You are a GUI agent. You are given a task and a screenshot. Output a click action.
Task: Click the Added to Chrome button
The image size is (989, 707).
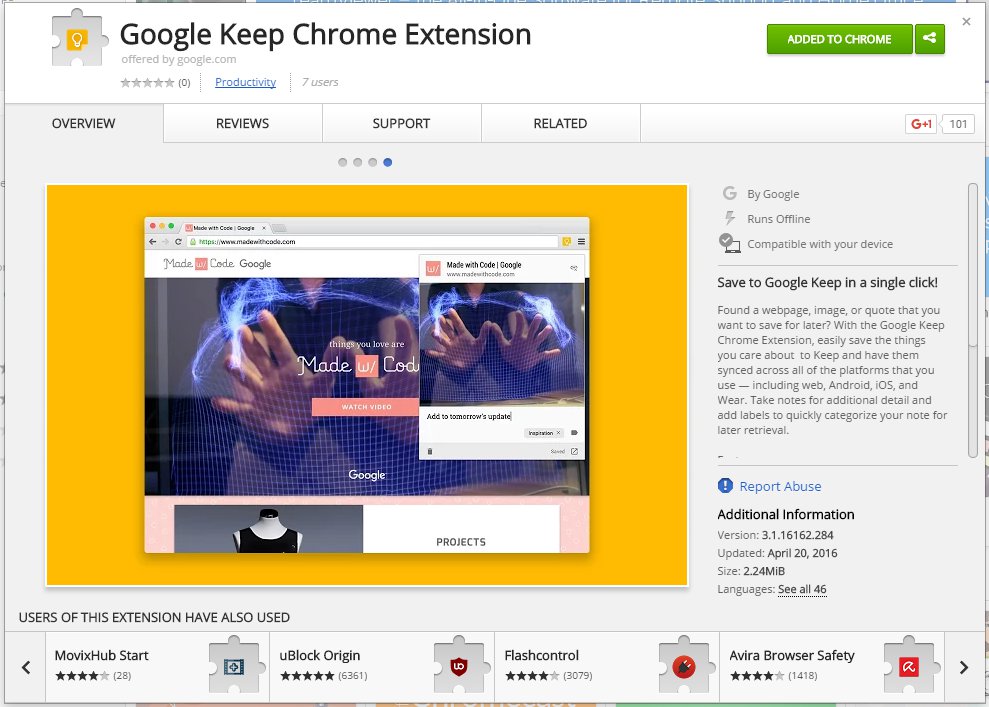[x=840, y=38]
